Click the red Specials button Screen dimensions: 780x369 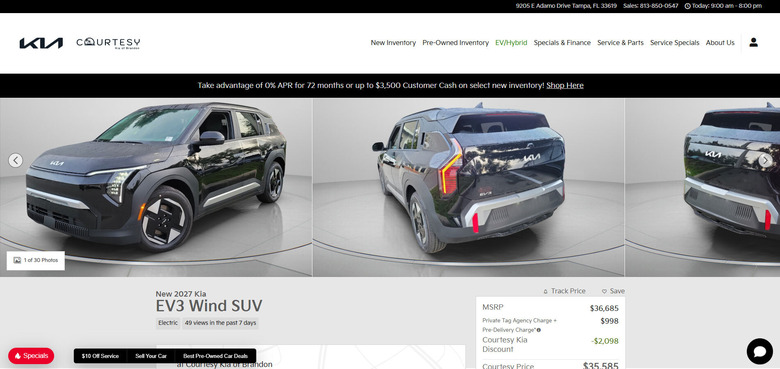click(31, 356)
